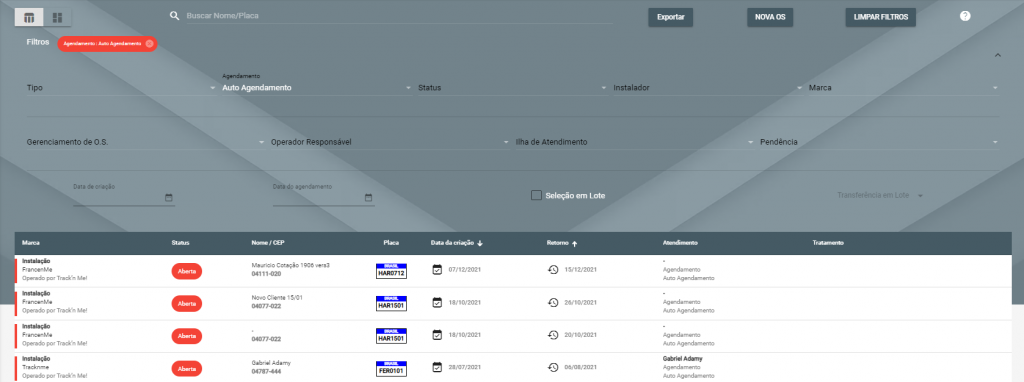
Task: Click name Novo Cliente 15/01
Action: click(x=278, y=298)
